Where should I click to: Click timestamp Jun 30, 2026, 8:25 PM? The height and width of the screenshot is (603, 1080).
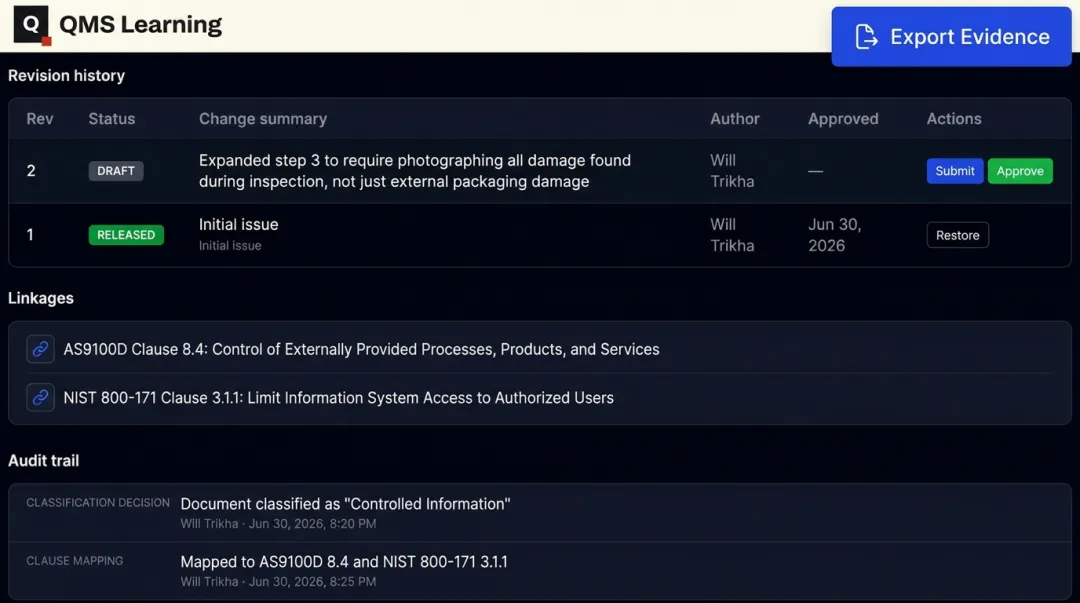click(313, 582)
